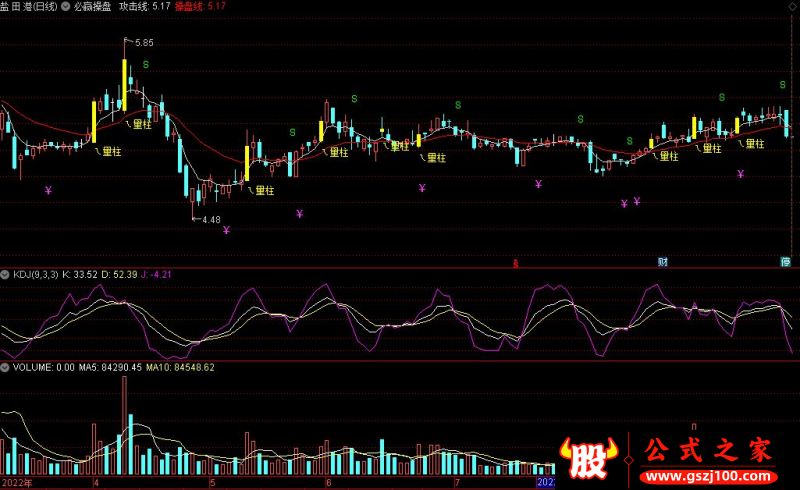Click green S sell signal beside 5.85 peak
This screenshot has height=490, width=800.
pyautogui.click(x=146, y=65)
